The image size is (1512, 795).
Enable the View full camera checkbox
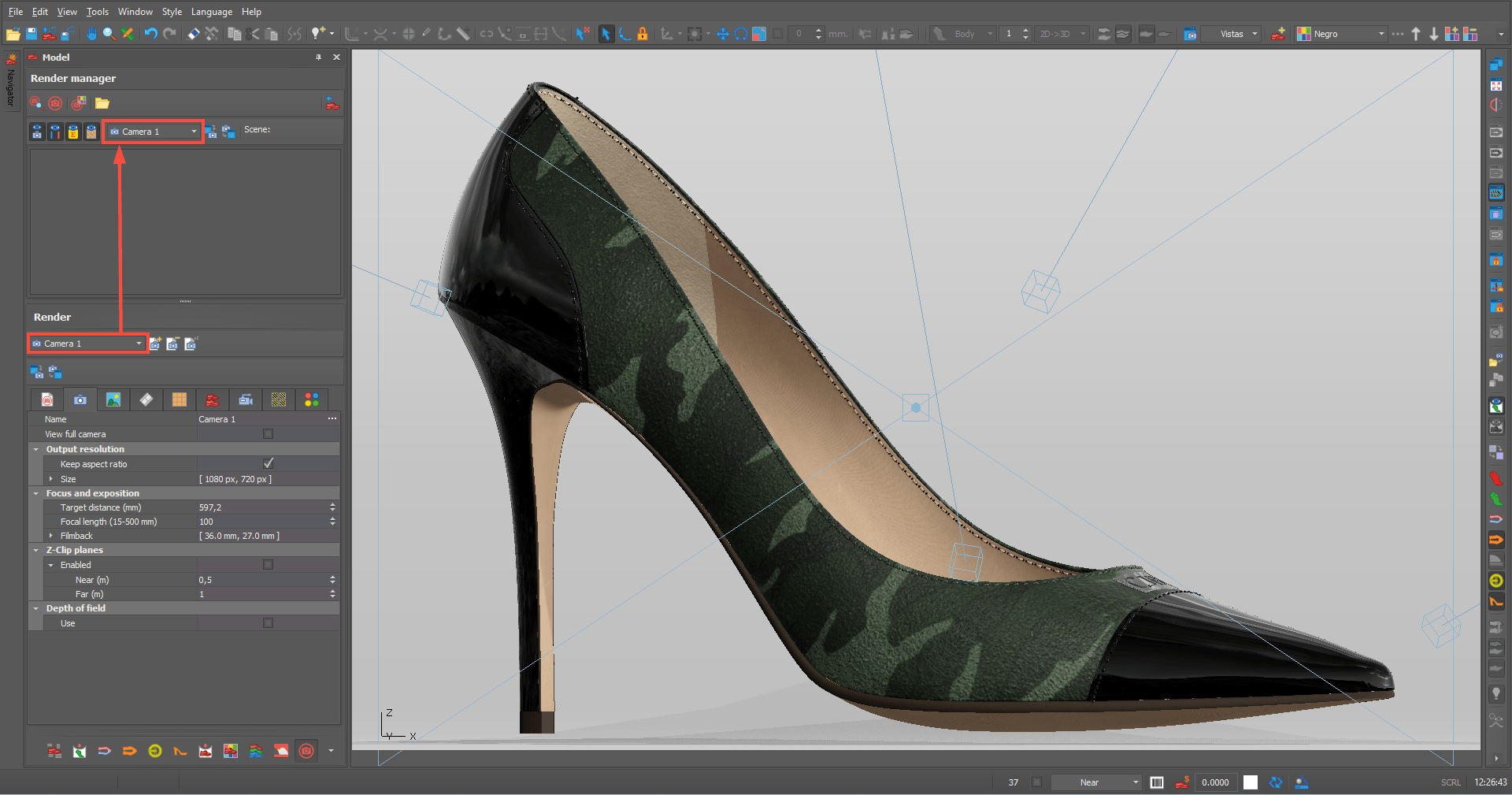pos(268,434)
